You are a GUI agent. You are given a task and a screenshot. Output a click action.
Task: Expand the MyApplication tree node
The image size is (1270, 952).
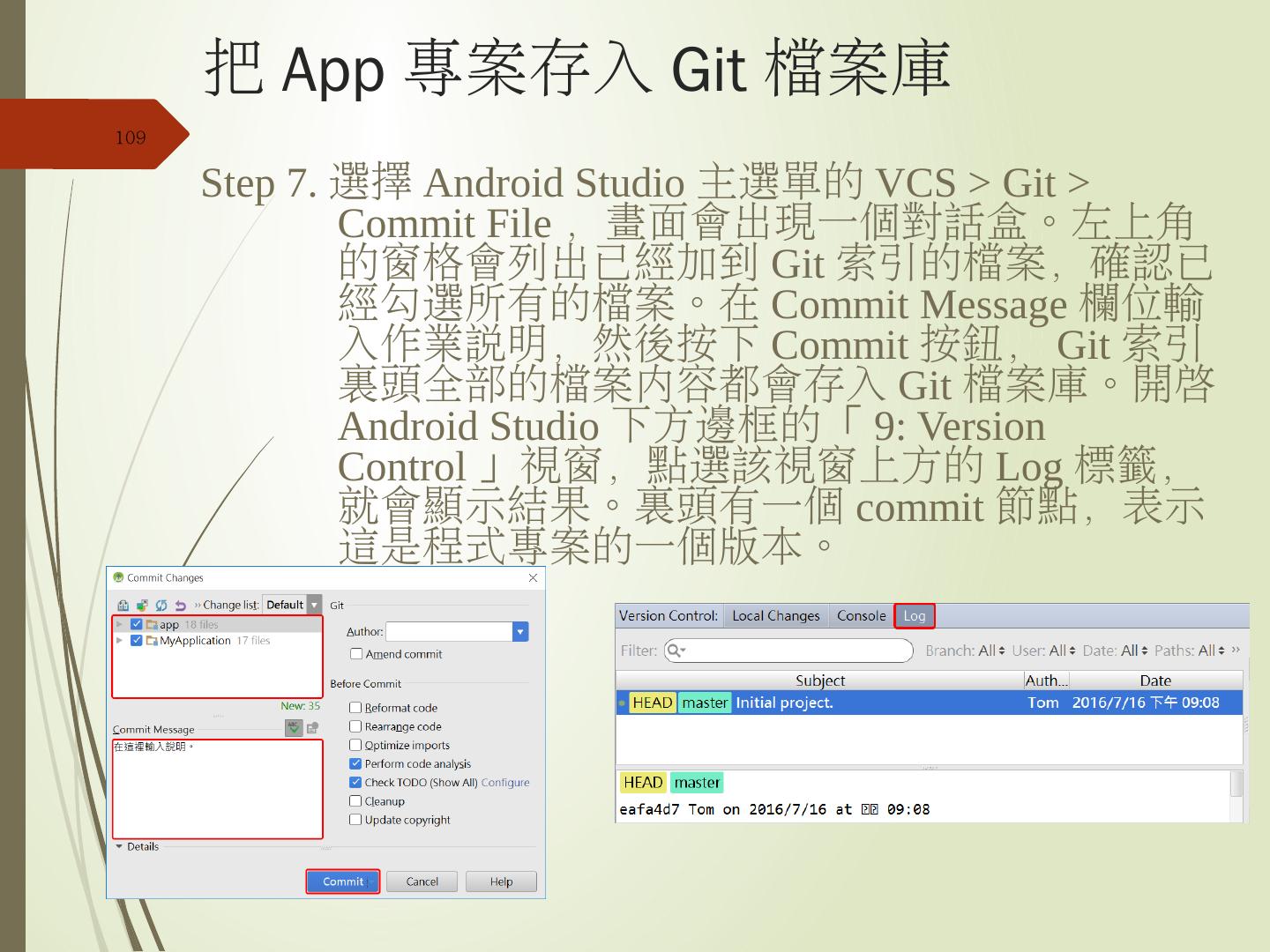coord(120,641)
